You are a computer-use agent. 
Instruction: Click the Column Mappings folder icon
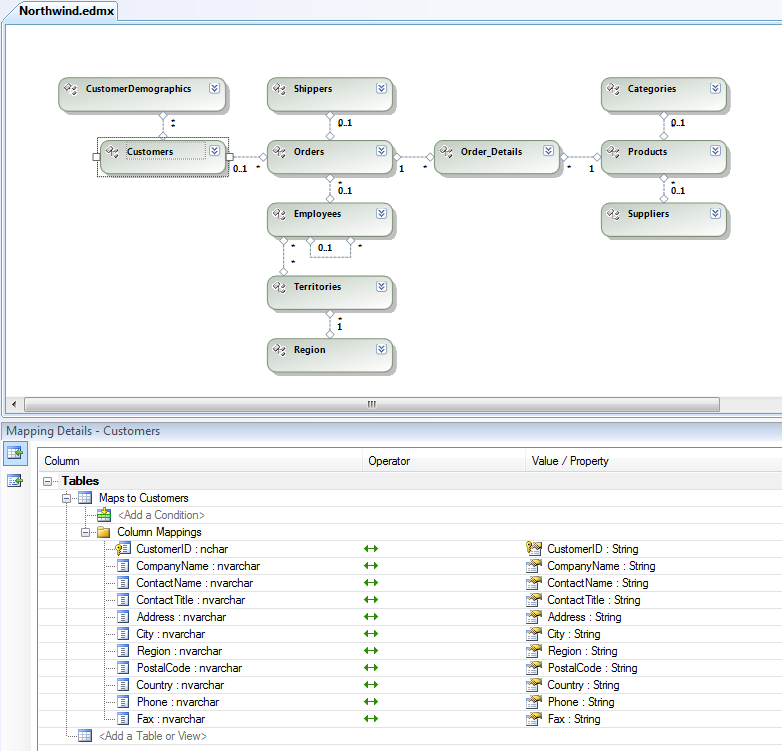pyautogui.click(x=104, y=532)
